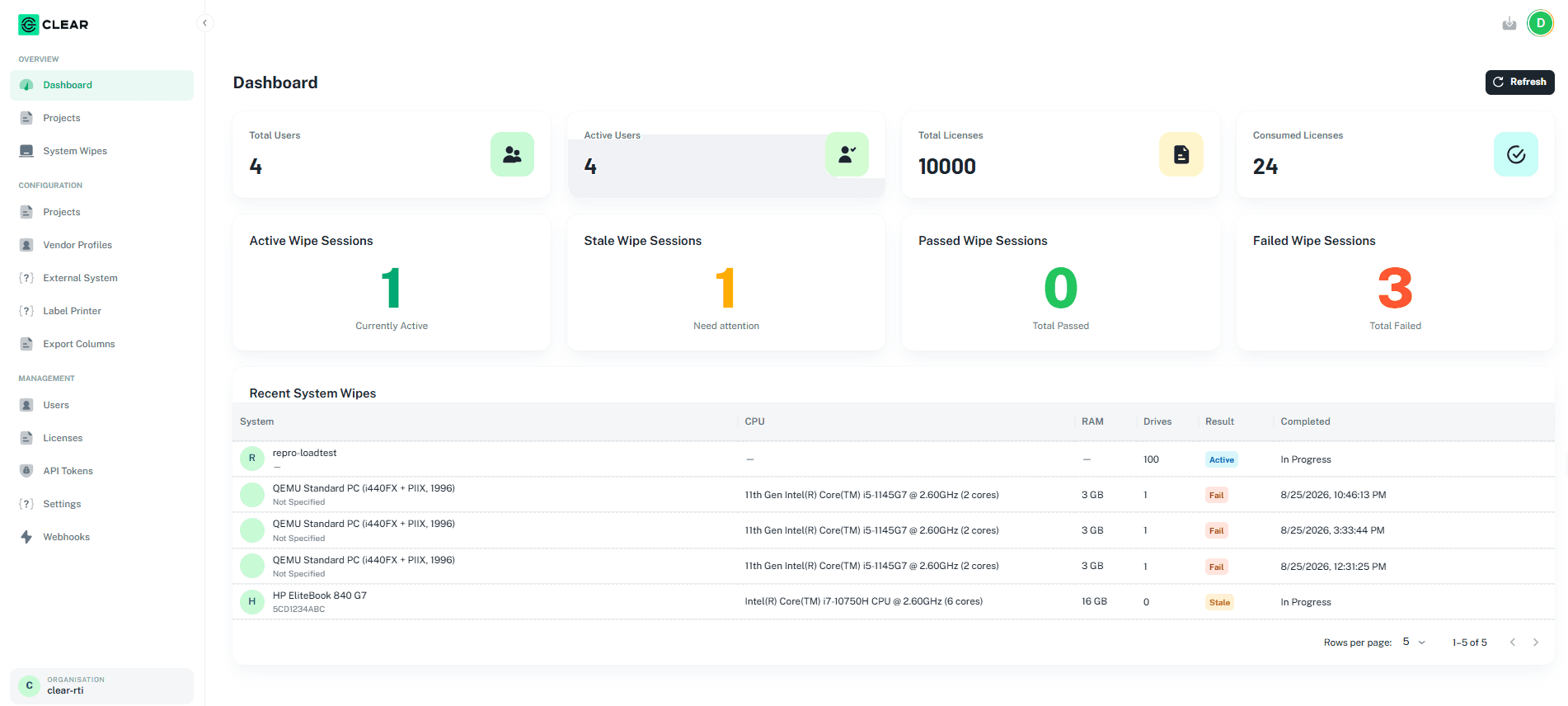The width and height of the screenshot is (1568, 706).
Task: Collapse the sidebar with the chevron button
Action: click(x=204, y=23)
